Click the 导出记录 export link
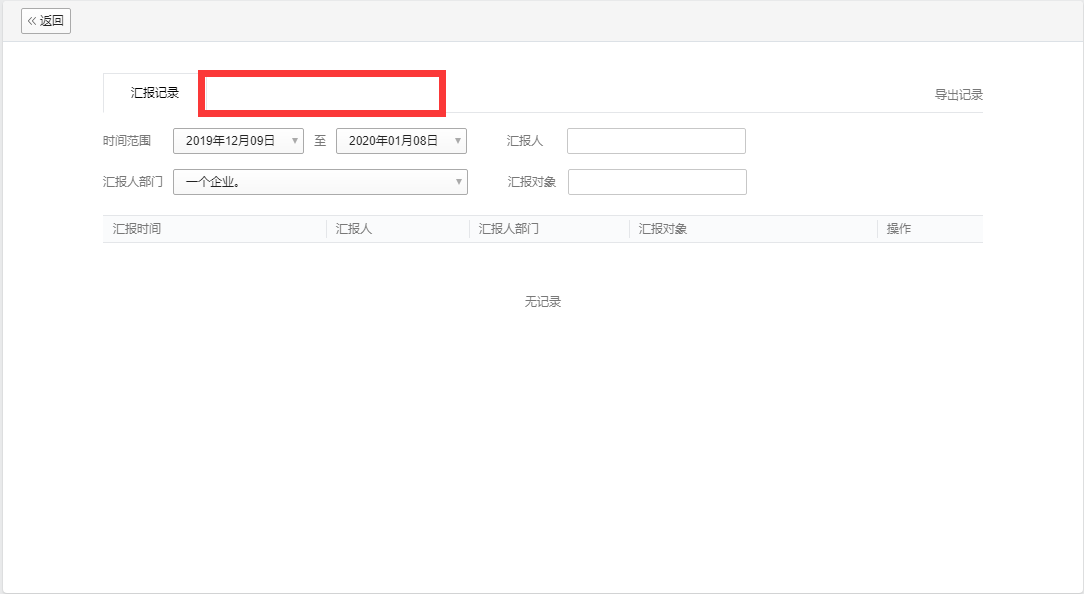Image resolution: width=1084 pixels, height=594 pixels. click(958, 95)
